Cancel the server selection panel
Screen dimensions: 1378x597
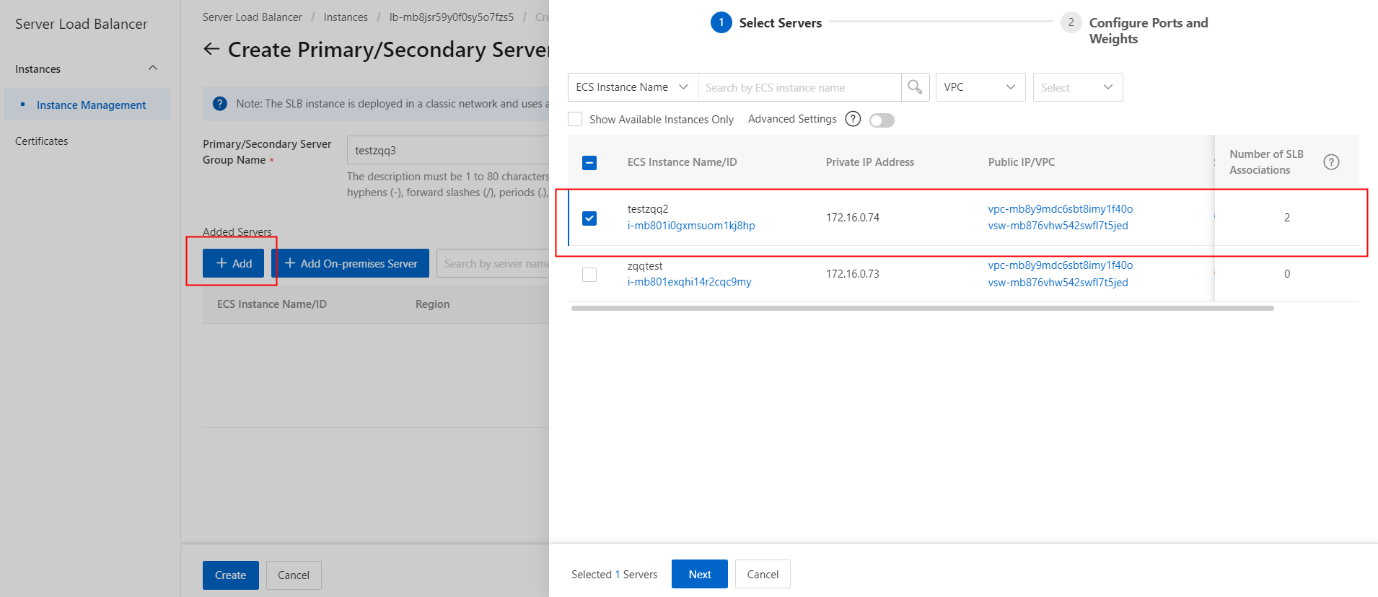coord(763,574)
